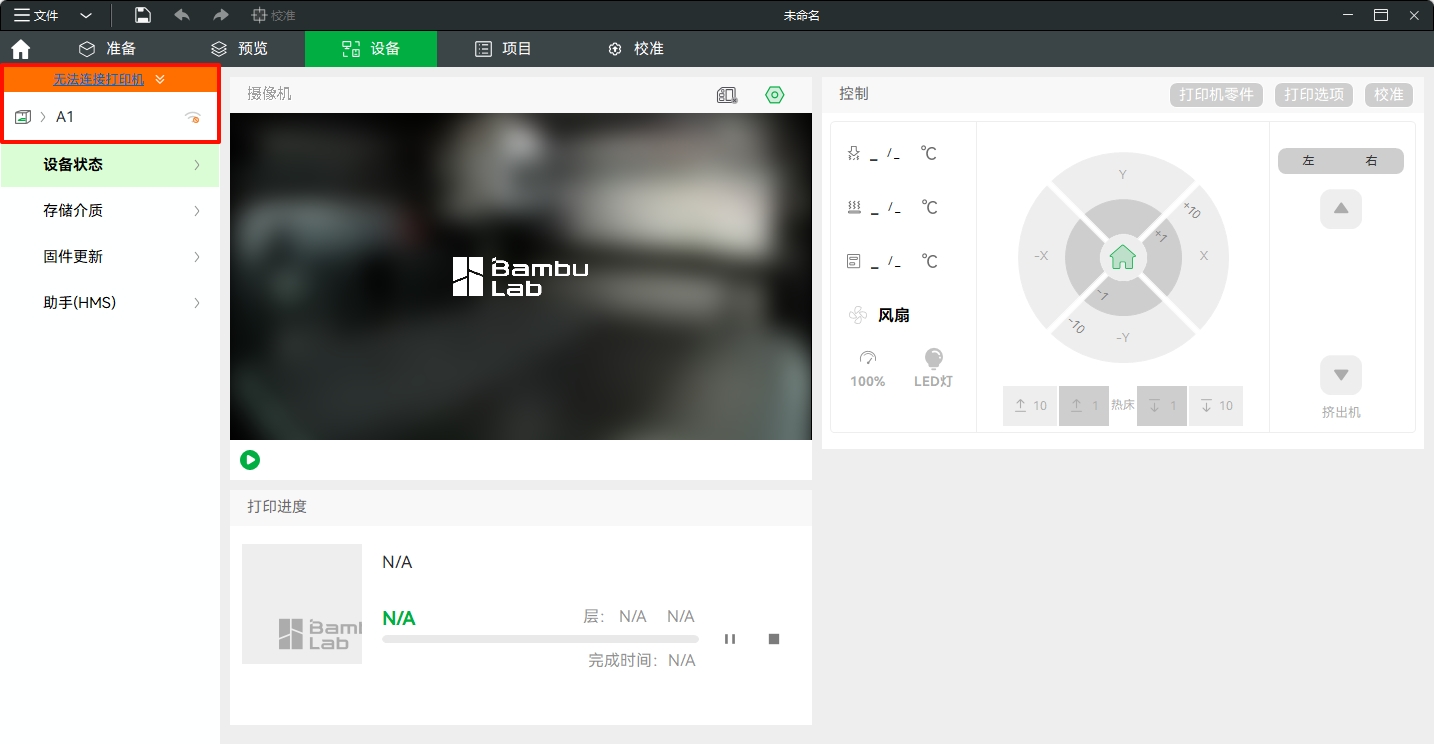Image resolution: width=1434 pixels, height=744 pixels.
Task: Switch to the 准备 tab
Action: [107, 49]
